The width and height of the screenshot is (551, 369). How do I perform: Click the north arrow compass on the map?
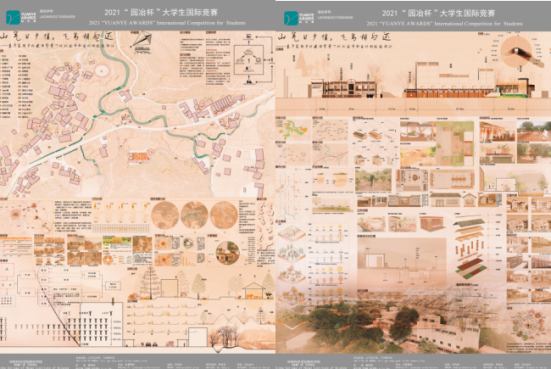tap(142, 42)
